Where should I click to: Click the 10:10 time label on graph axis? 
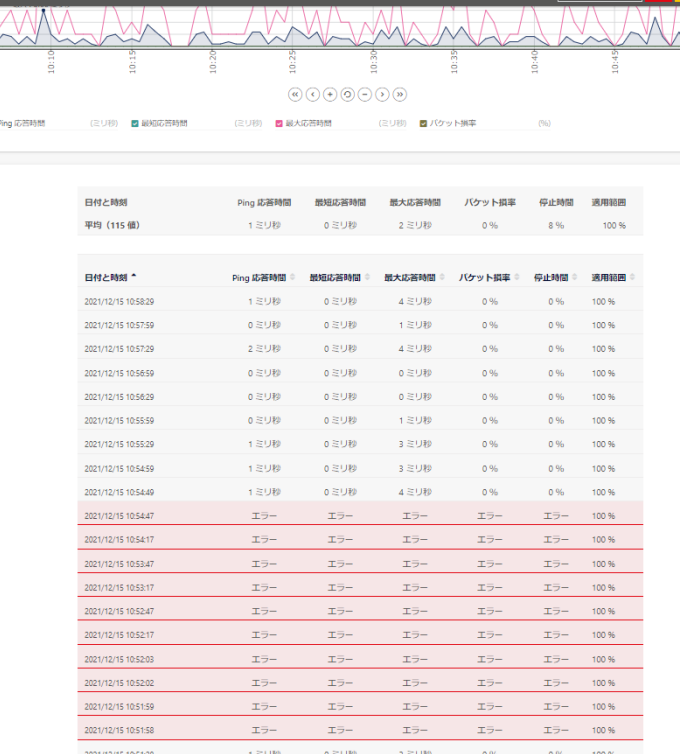pyautogui.click(x=51, y=62)
